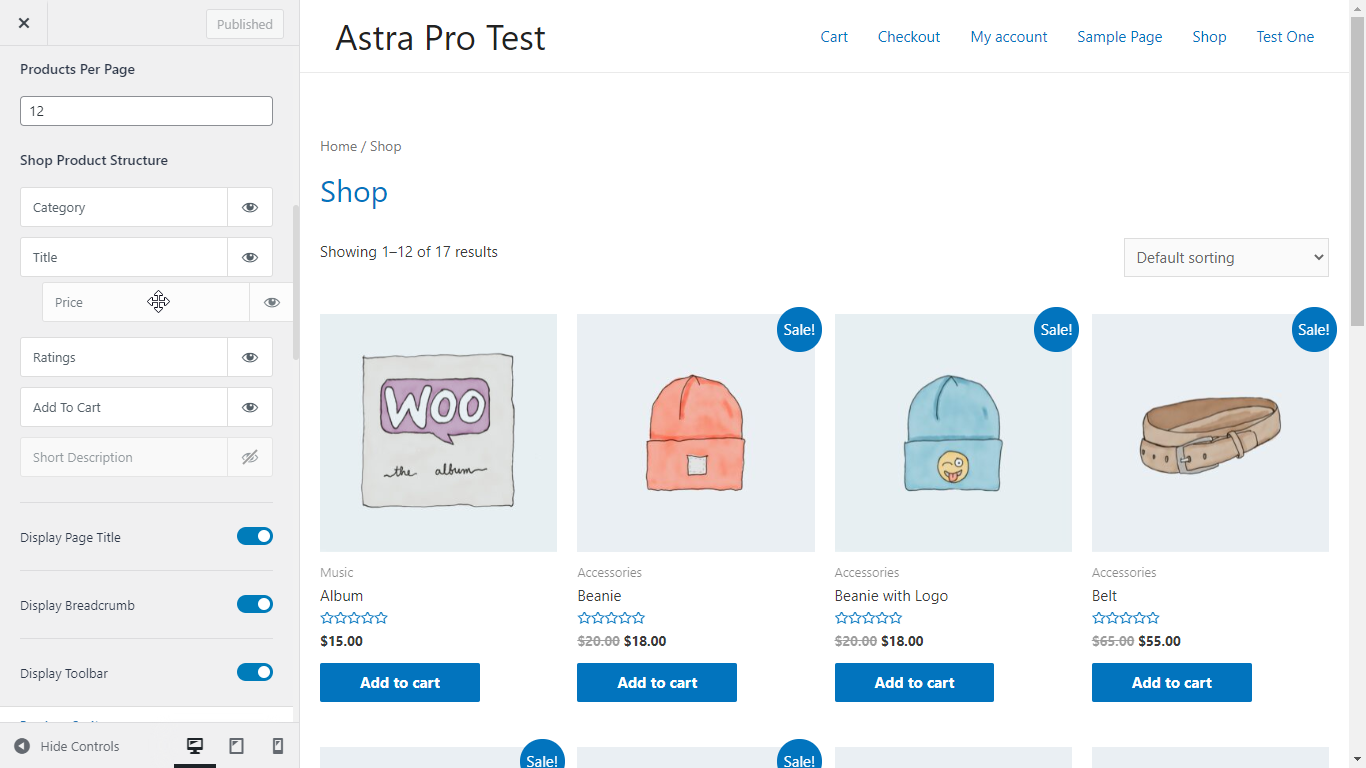Screen dimensions: 1366x768
Task: Click the Published button
Action: pyautogui.click(x=245, y=24)
